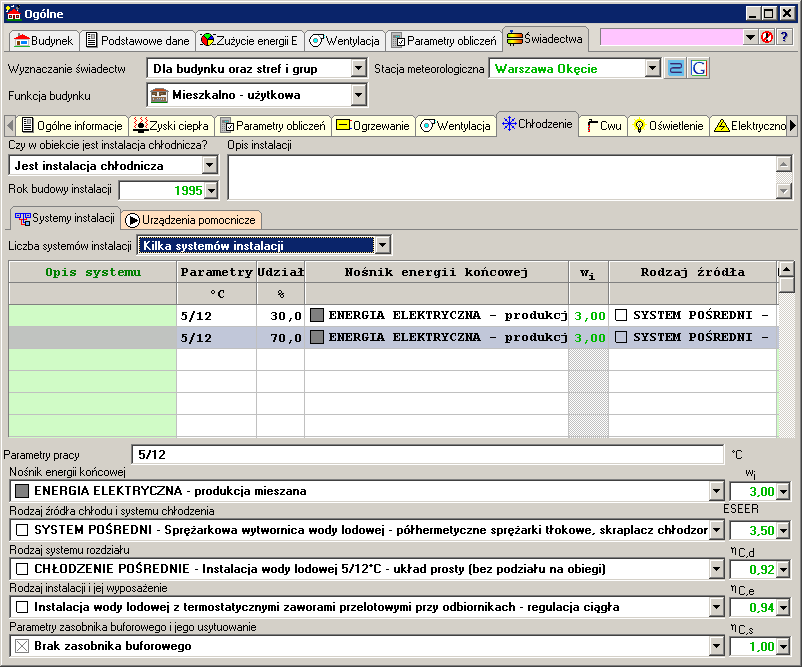Toggle checkbox beside CHŁODZENIE POŚREDNIE
The width and height of the screenshot is (802, 667).
coord(22,569)
